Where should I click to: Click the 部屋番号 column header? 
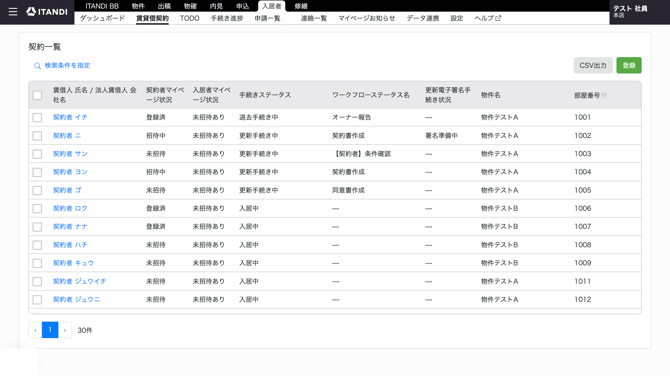(587, 95)
